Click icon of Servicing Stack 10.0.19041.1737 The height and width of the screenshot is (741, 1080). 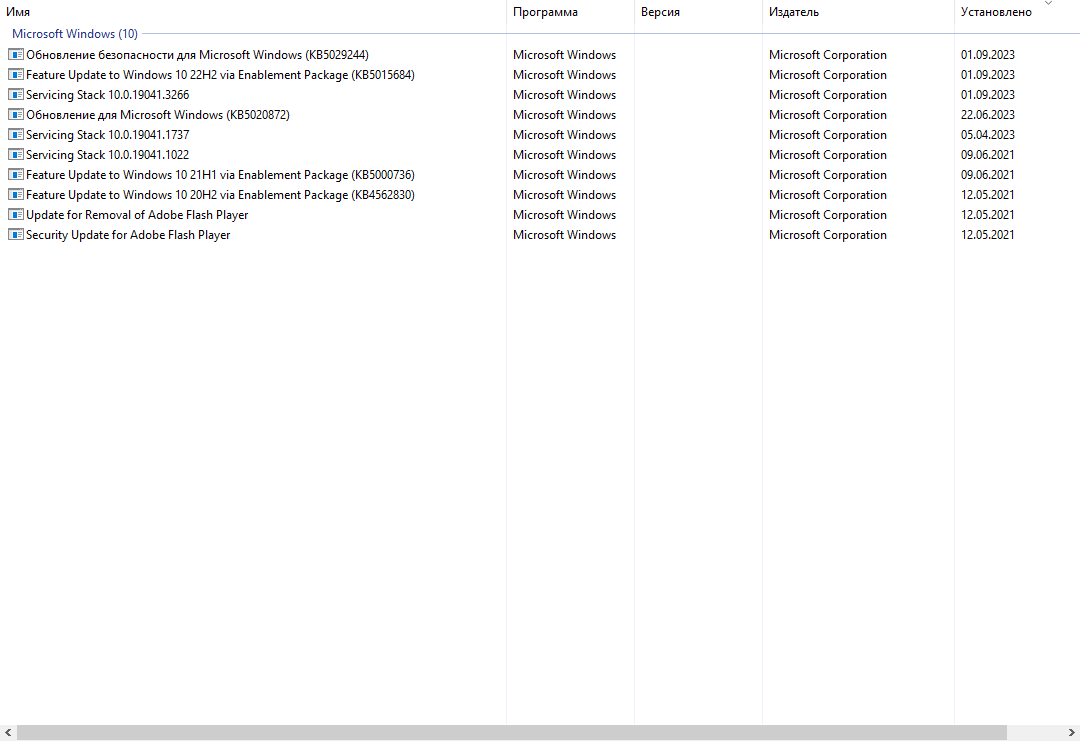pos(15,134)
